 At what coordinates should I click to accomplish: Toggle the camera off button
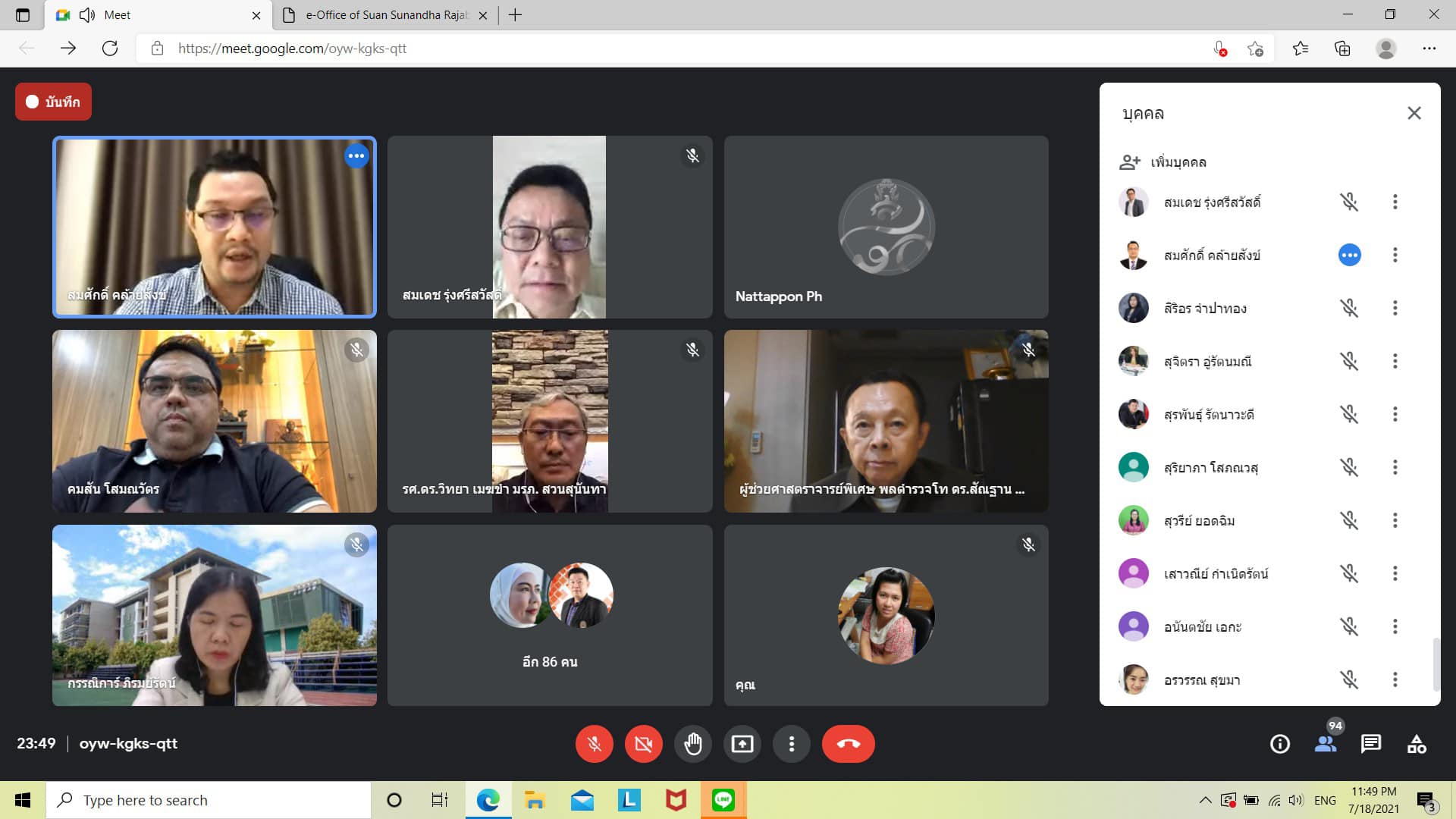pyautogui.click(x=643, y=744)
